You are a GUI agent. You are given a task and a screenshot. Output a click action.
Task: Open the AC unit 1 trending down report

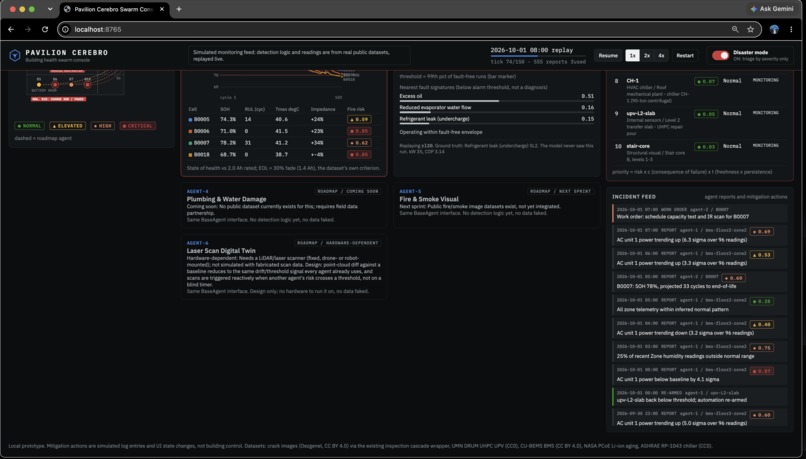click(x=700, y=328)
